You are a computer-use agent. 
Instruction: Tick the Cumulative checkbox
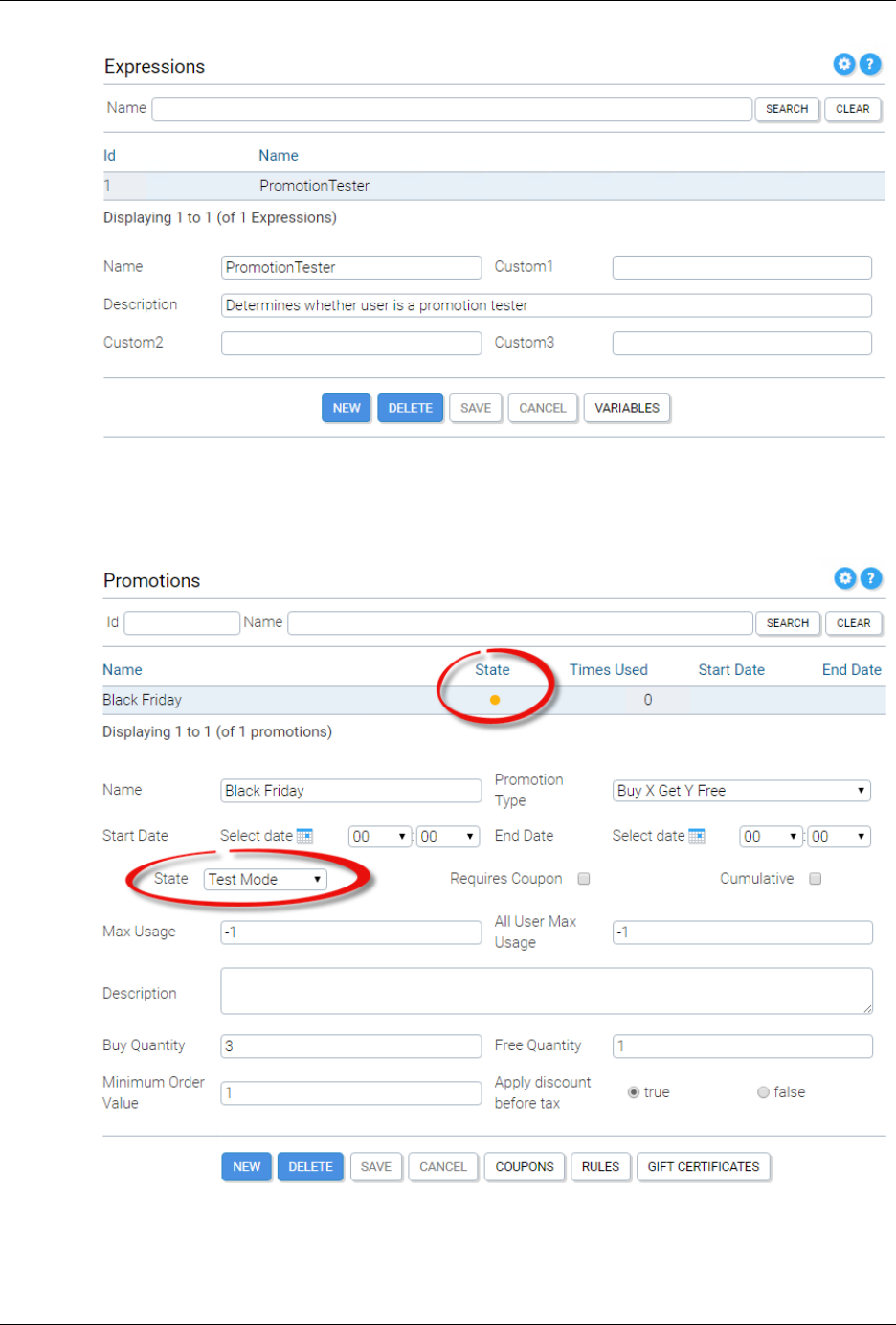816,879
